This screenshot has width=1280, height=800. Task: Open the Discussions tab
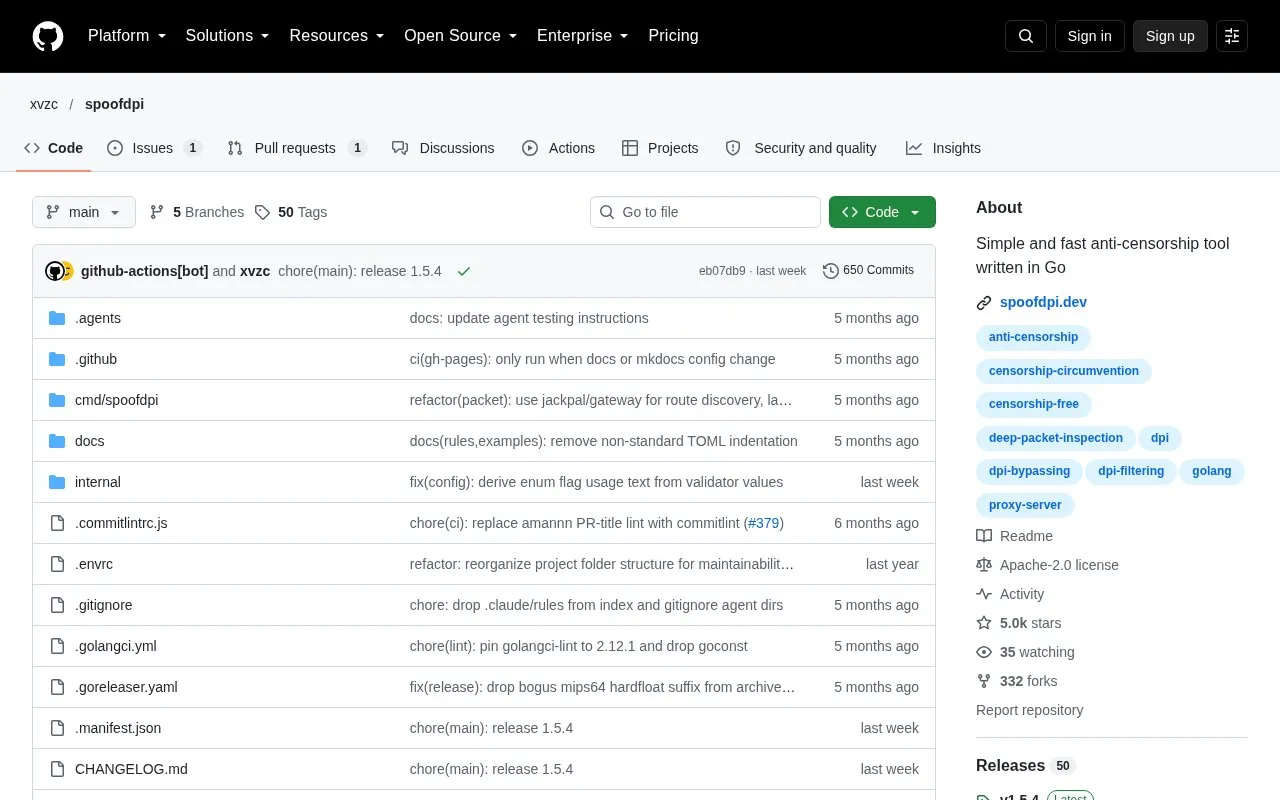click(x=443, y=148)
